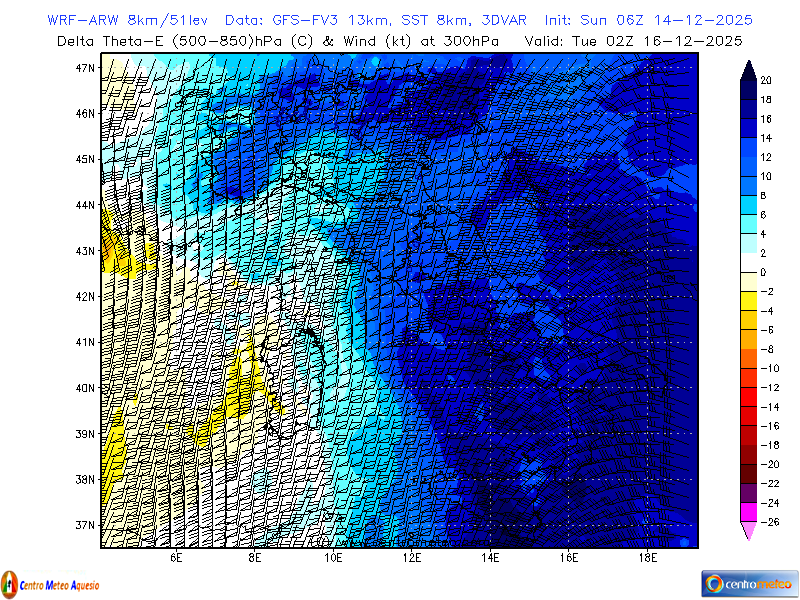This screenshot has height=600, width=800.
Task: Click the 42N latitude label
Action: pos(84,297)
